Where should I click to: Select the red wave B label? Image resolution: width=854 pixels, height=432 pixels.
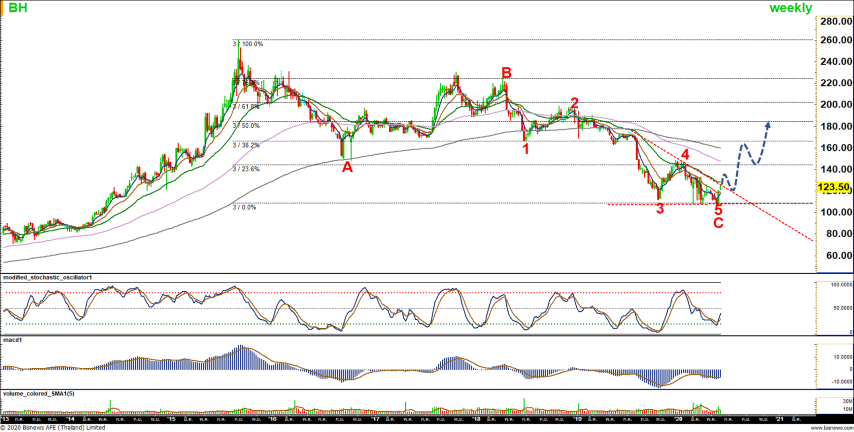tap(507, 73)
